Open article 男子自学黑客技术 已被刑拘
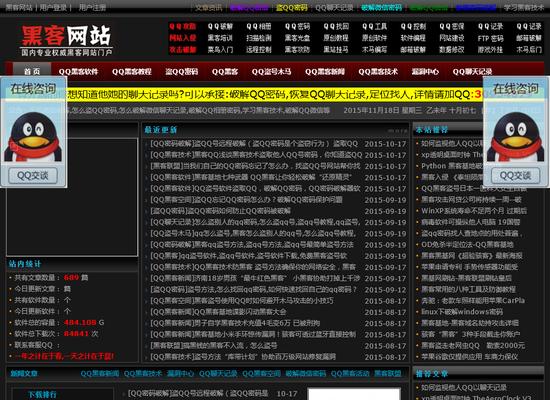This screenshot has height=400, width=550. 235,323
